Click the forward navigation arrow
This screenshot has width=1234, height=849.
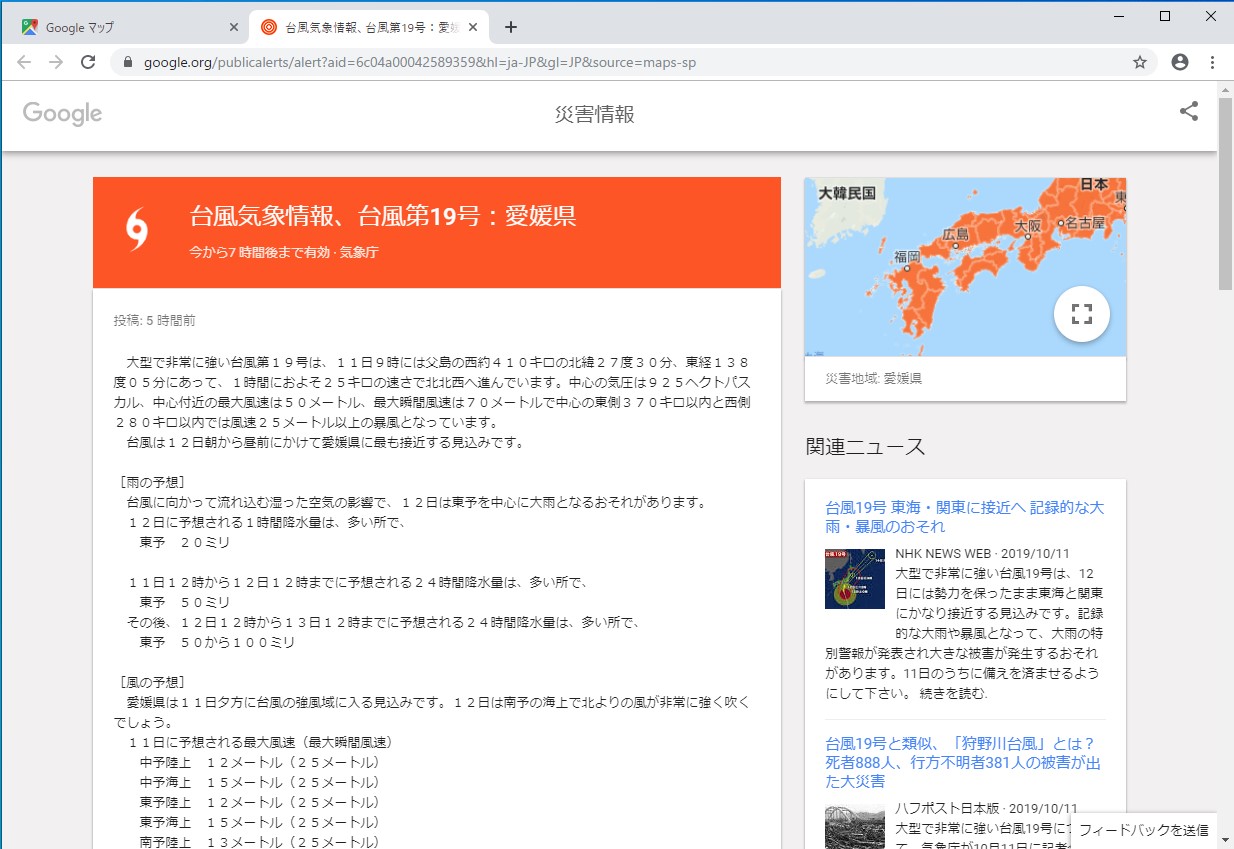pyautogui.click(x=56, y=61)
